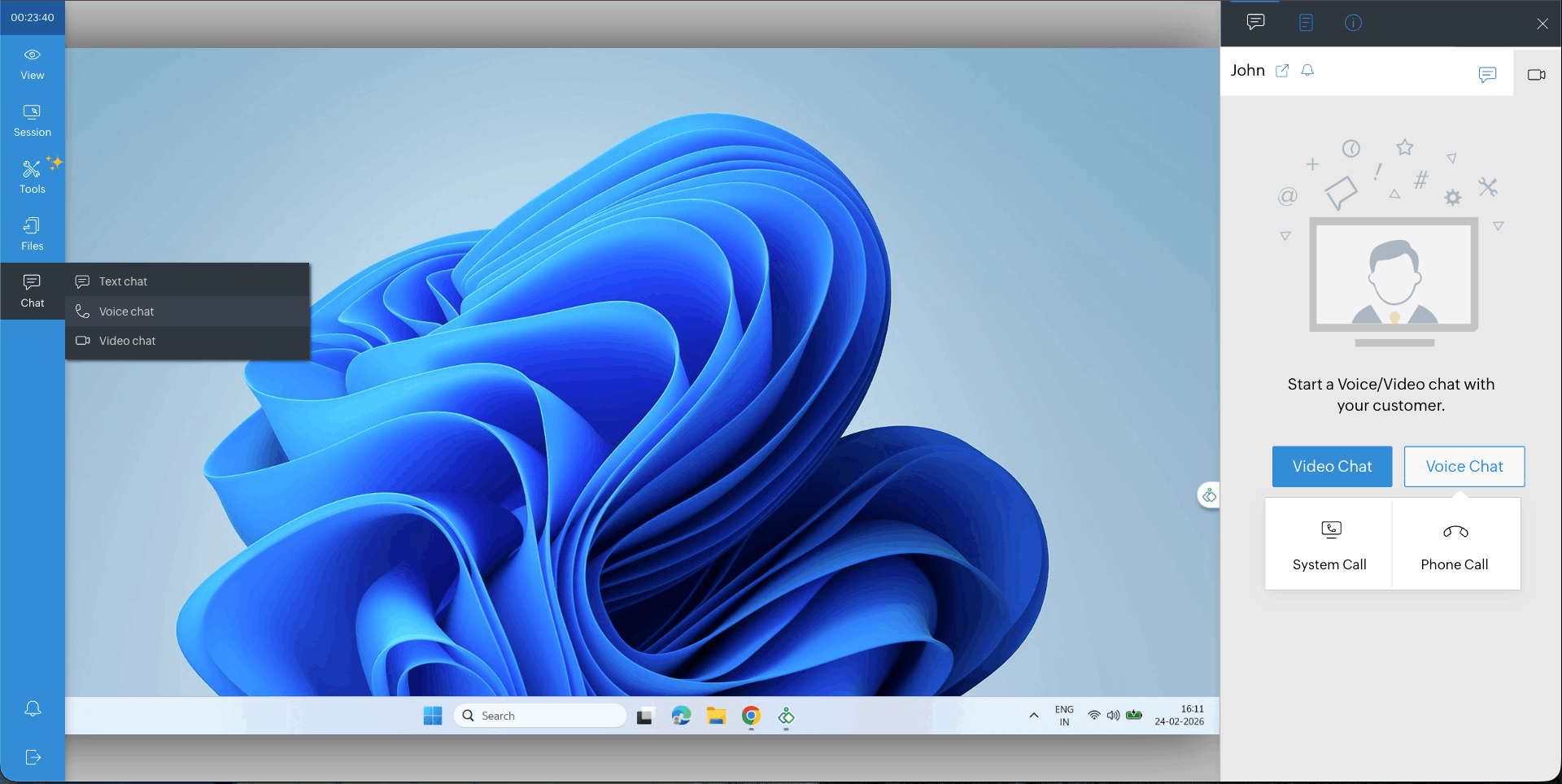Choose Phone Call option

(x=1455, y=544)
